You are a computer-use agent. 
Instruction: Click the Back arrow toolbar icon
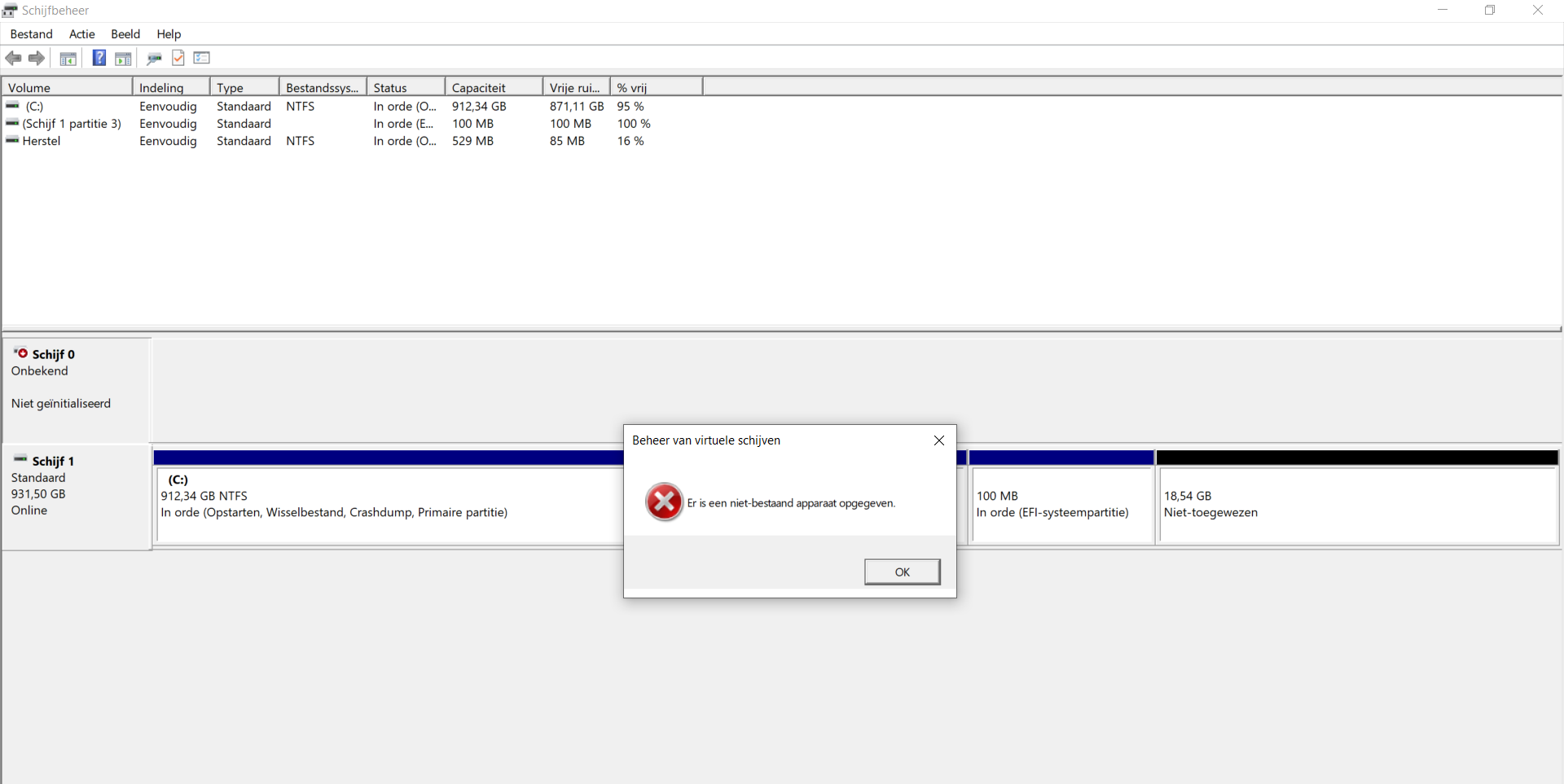pyautogui.click(x=13, y=58)
